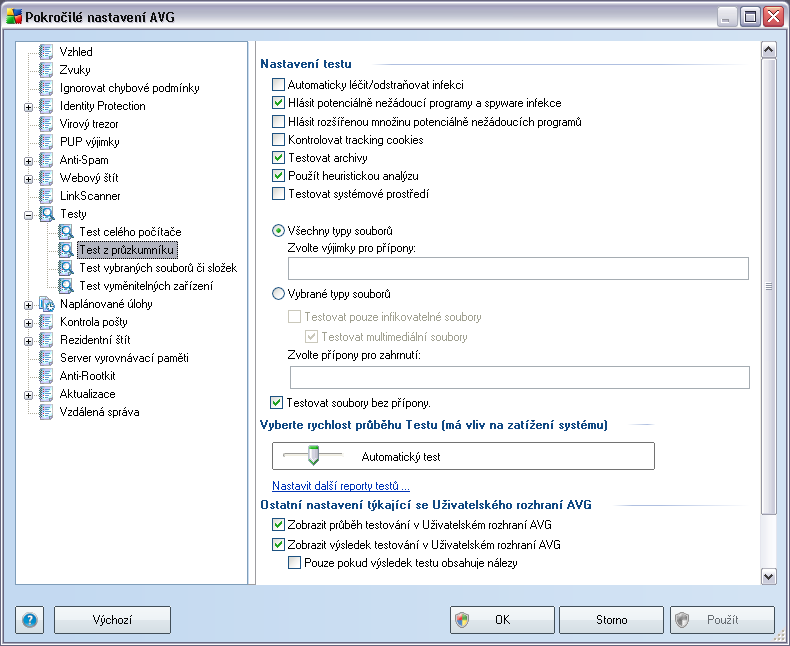The width and height of the screenshot is (790, 646).
Task: Click the Test vyměnitelných zařízení scan icon
Action: point(65,286)
